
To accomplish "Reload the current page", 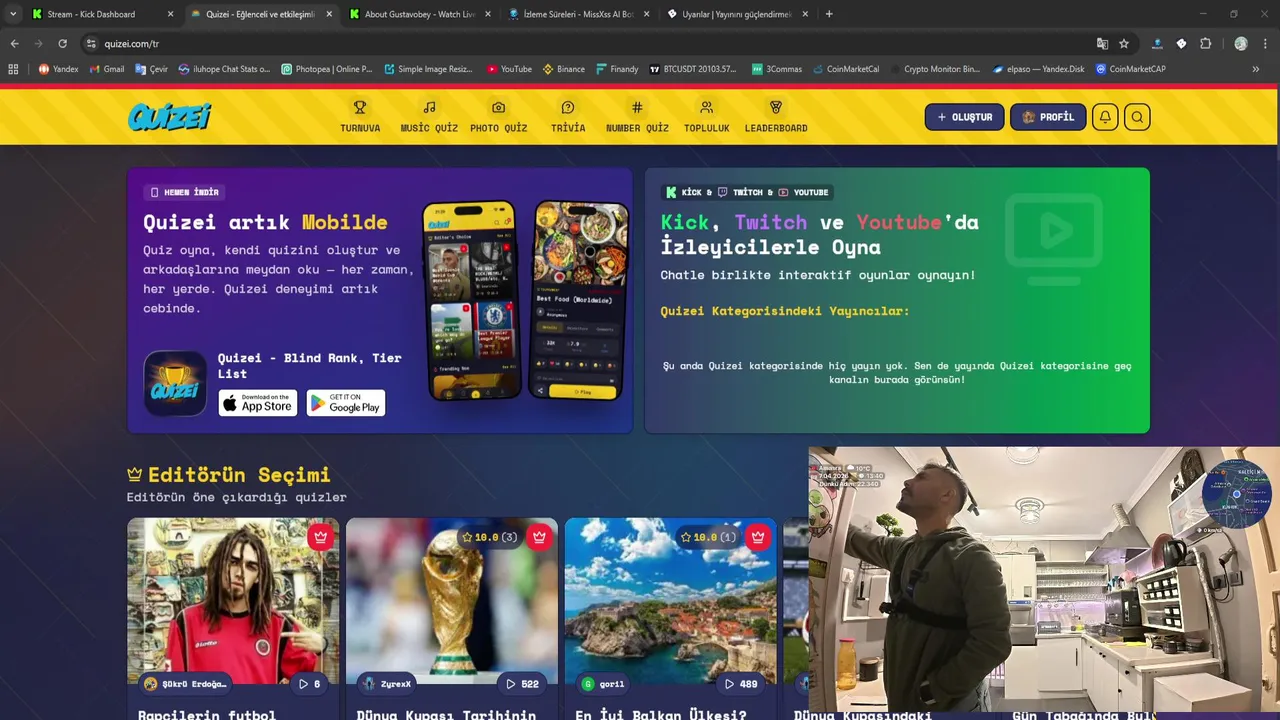I will coord(62,44).
